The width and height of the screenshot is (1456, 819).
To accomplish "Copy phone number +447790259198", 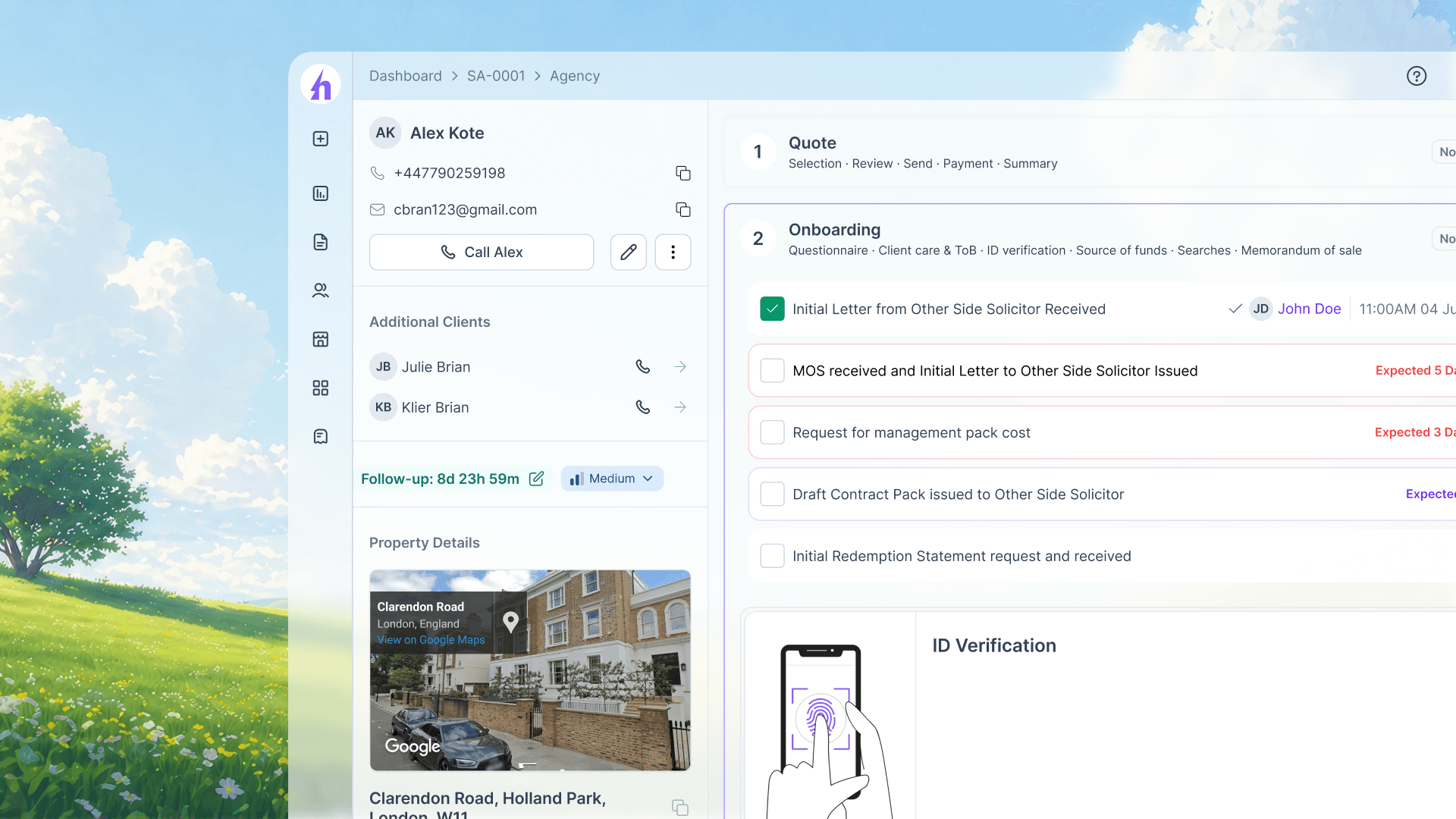I will coord(683,173).
